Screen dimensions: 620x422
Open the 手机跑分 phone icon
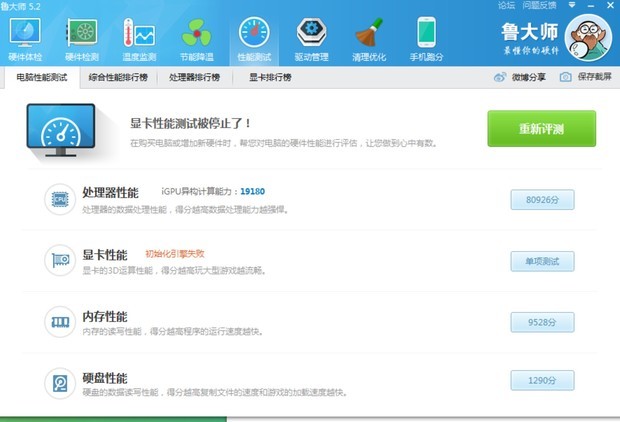[427, 33]
